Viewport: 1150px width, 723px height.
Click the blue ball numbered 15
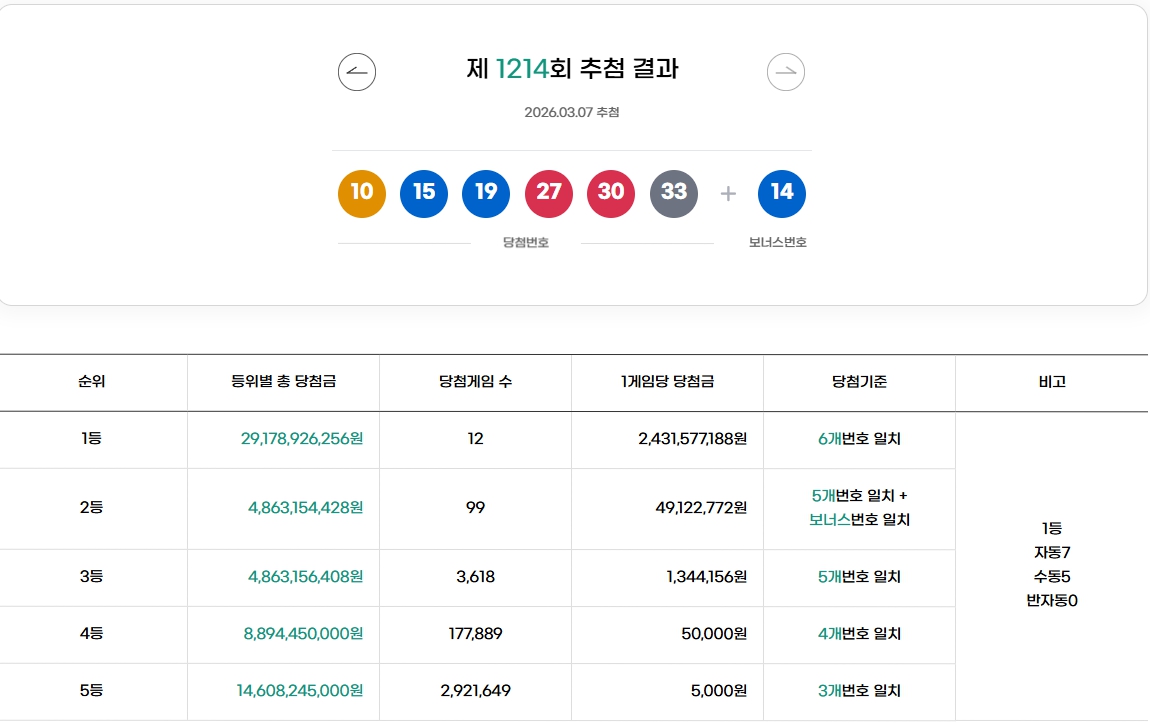tap(424, 193)
